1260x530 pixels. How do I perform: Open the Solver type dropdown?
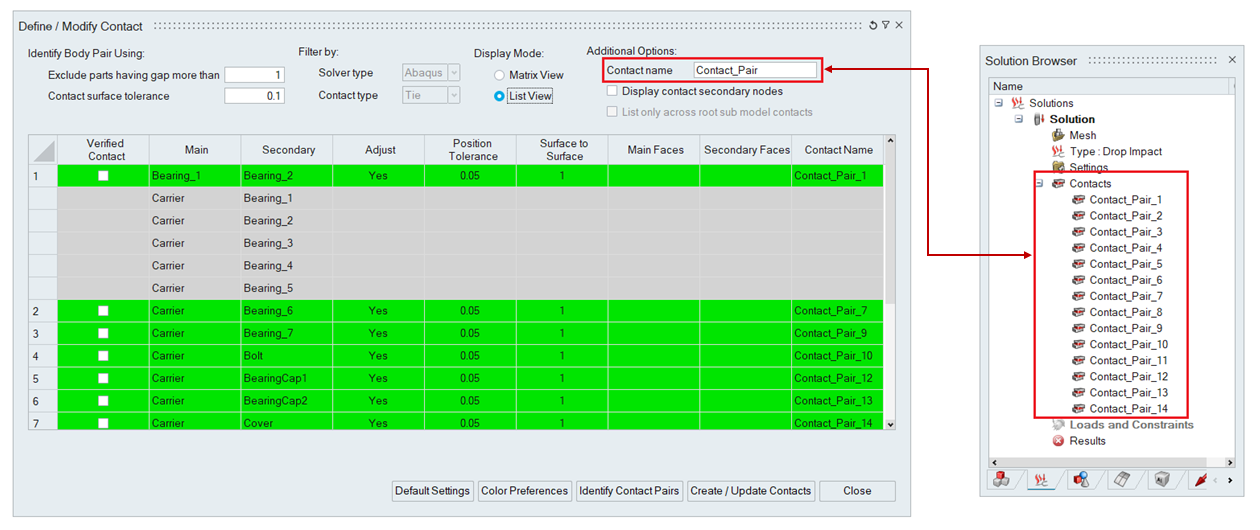pyautogui.click(x=454, y=72)
